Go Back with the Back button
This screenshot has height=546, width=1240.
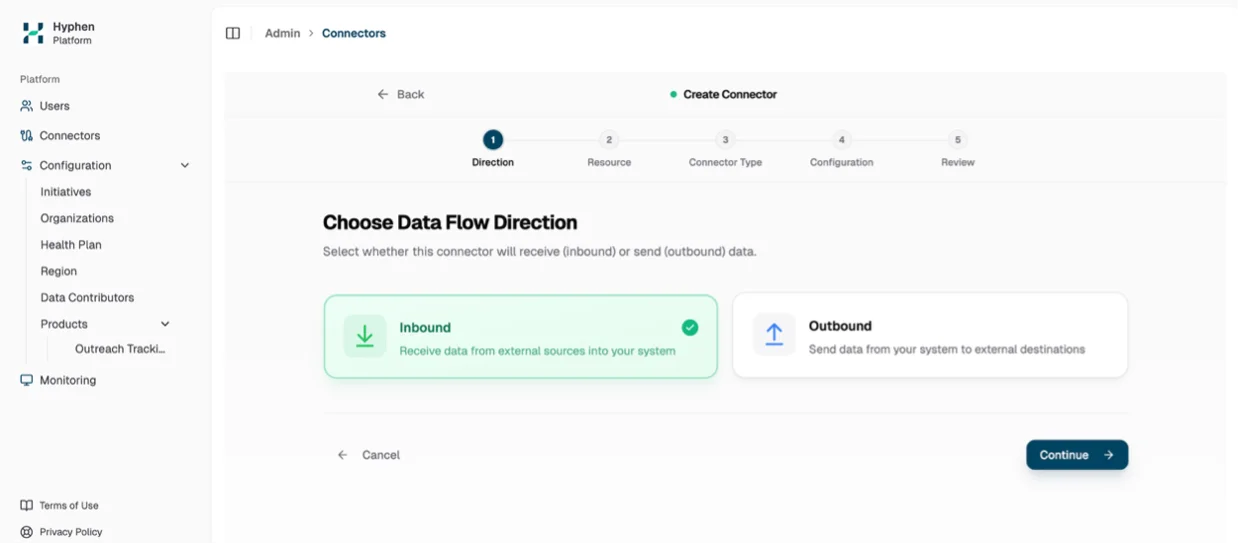401,94
